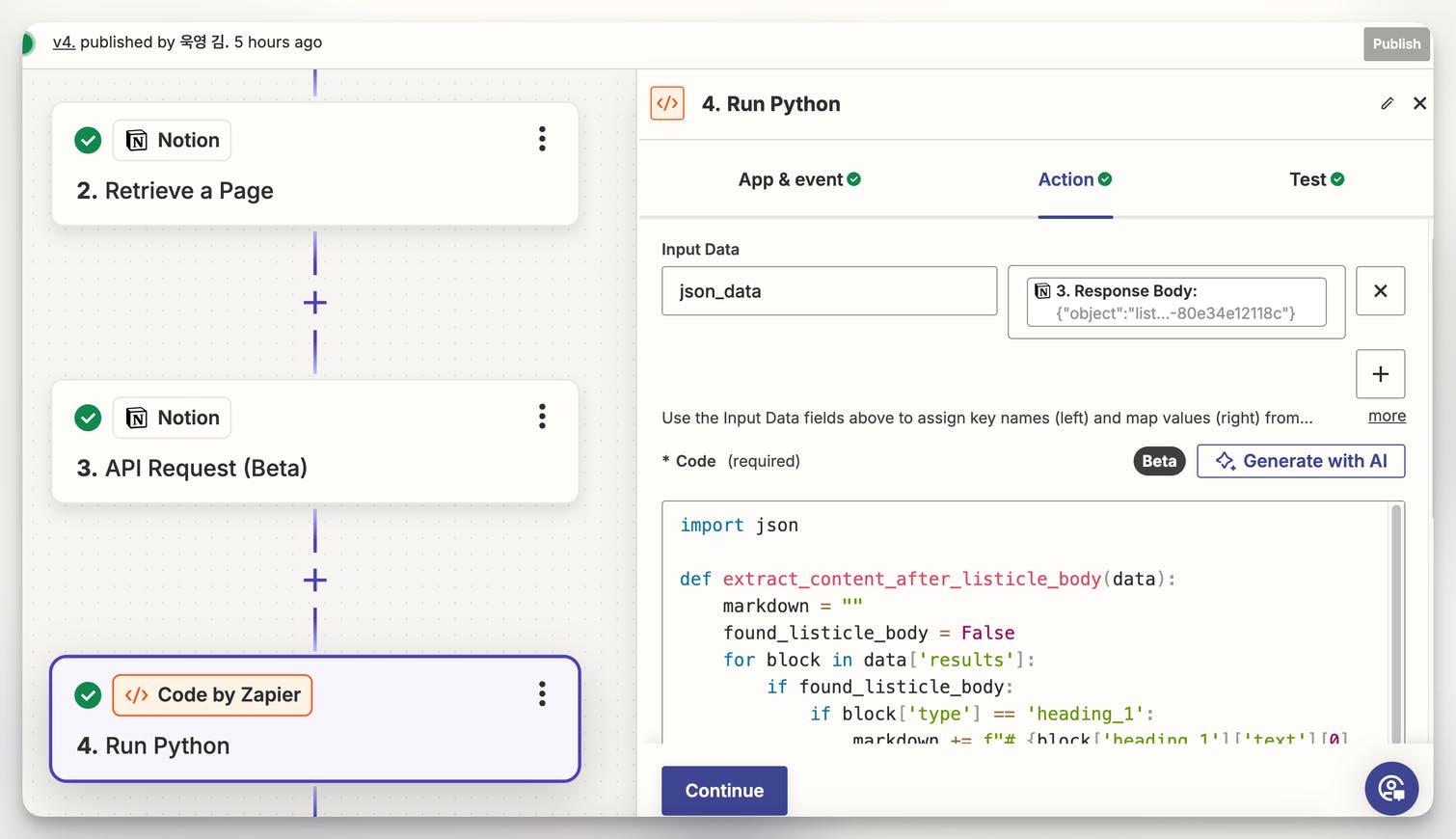This screenshot has width=1456, height=839.
Task: Click the json_data key name field
Action: point(828,291)
